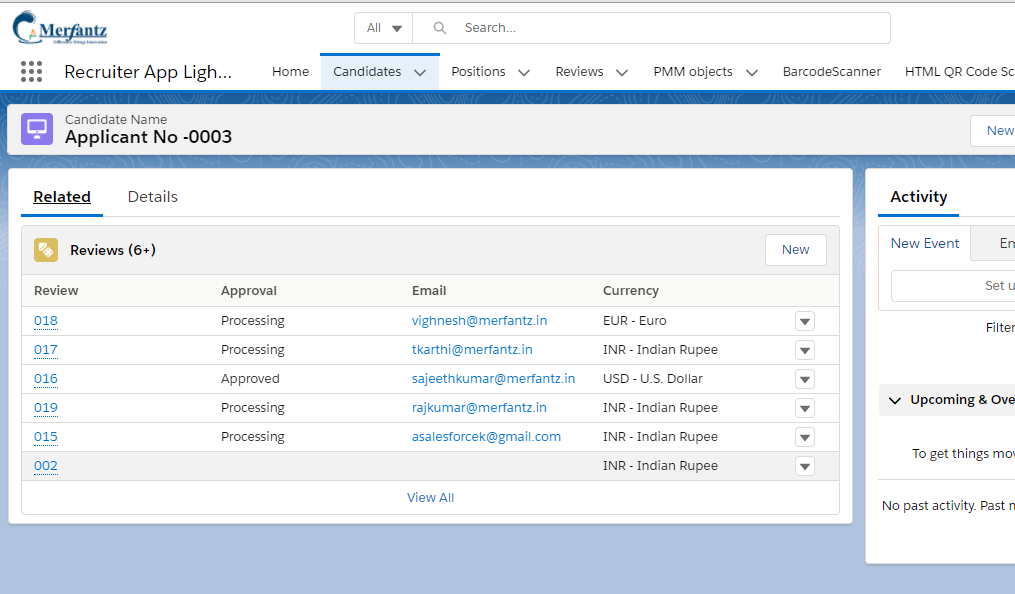Open the App Launcher grid icon
This screenshot has height=594, width=1015.
(31, 71)
